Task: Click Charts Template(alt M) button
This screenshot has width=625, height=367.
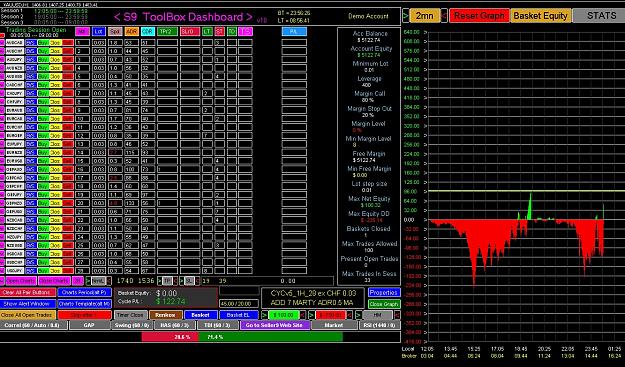Action: coord(85,304)
